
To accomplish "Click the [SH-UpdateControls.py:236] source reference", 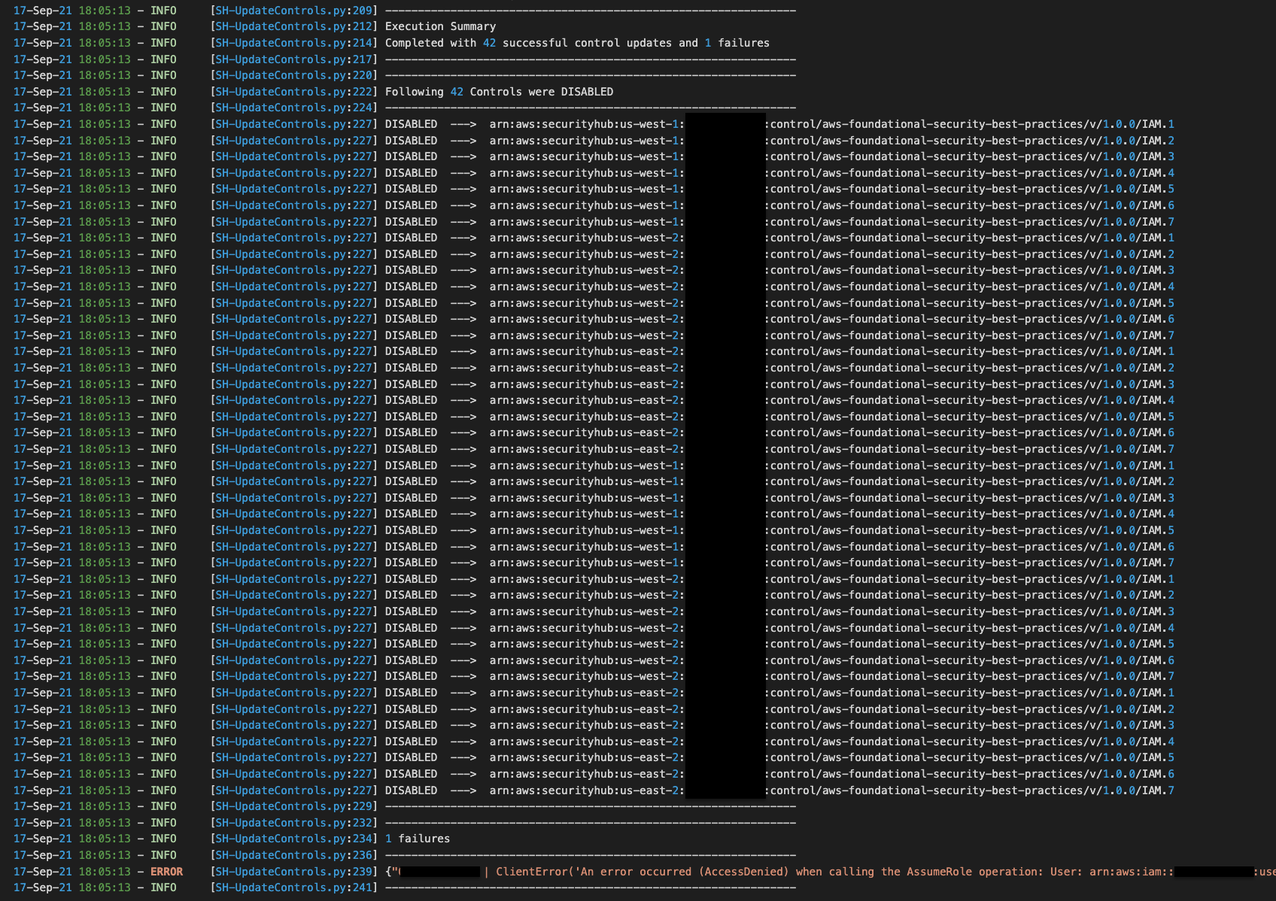I will click(x=294, y=855).
